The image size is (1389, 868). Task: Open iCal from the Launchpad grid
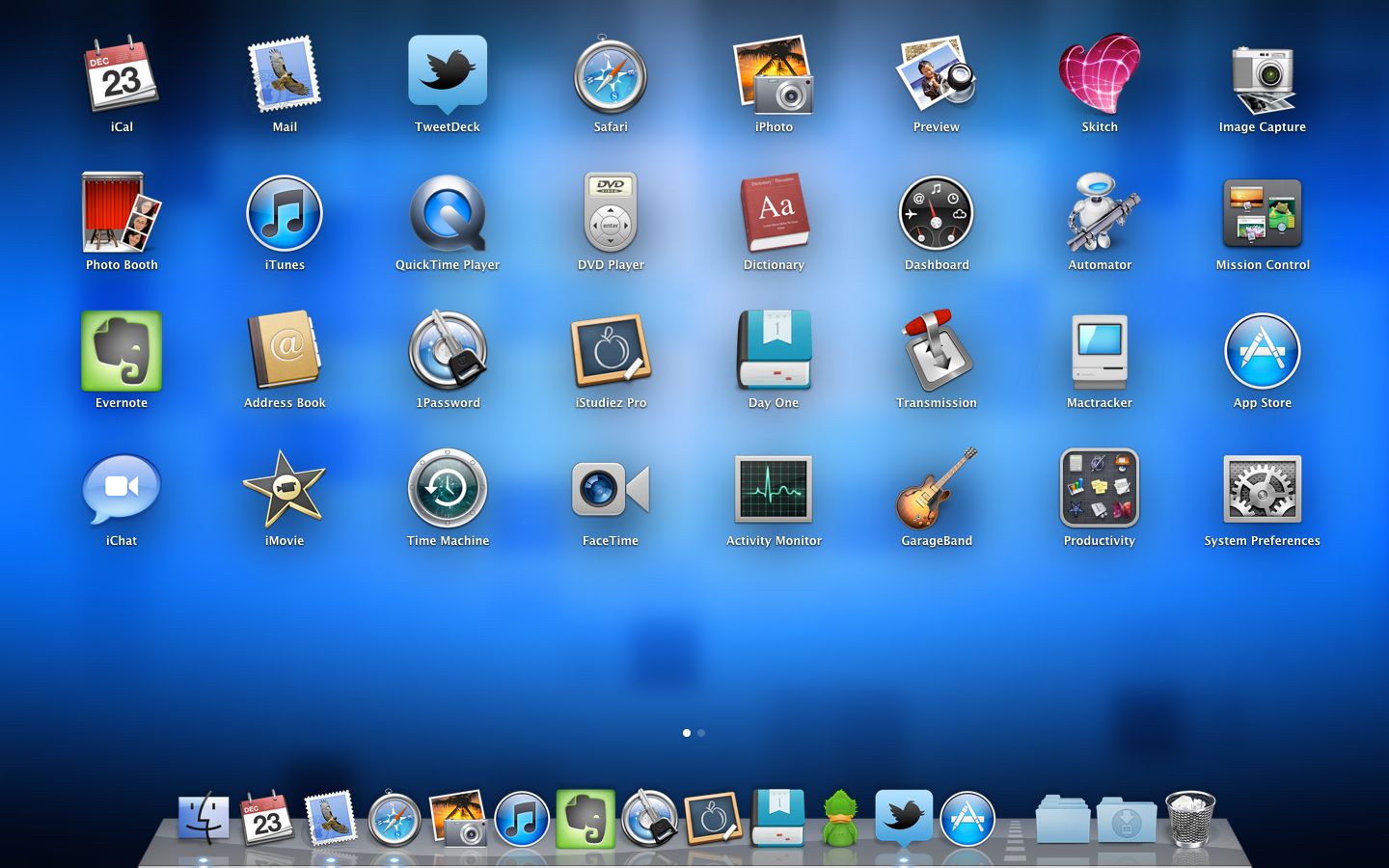pos(122,75)
